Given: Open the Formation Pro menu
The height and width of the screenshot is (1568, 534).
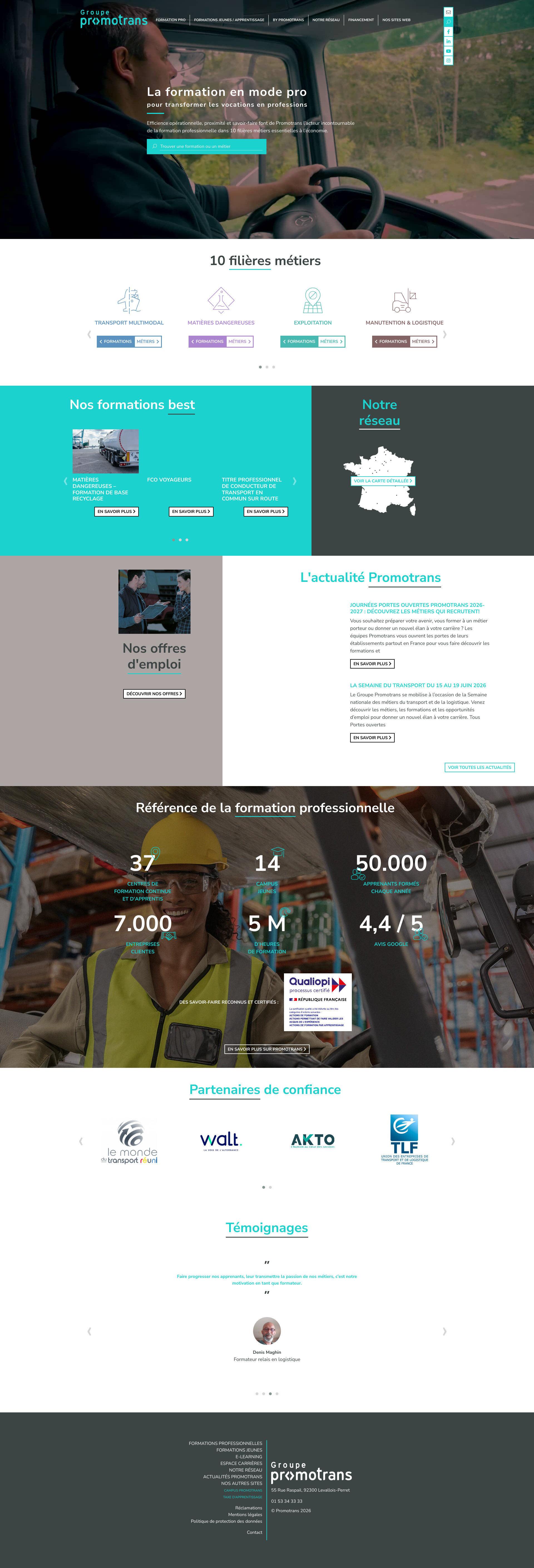Looking at the screenshot, I should [171, 20].
